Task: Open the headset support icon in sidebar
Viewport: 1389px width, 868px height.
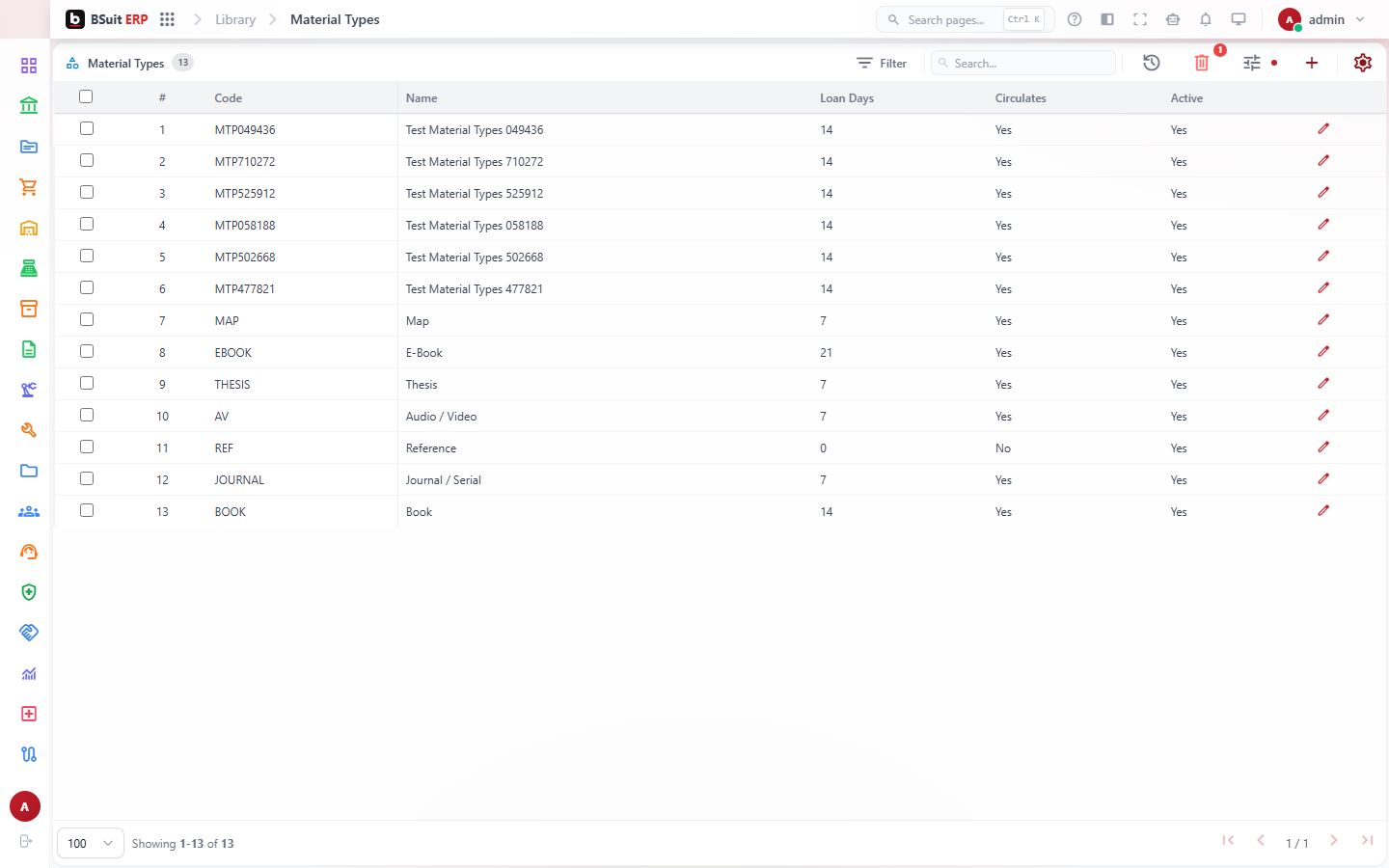Action: point(29,552)
